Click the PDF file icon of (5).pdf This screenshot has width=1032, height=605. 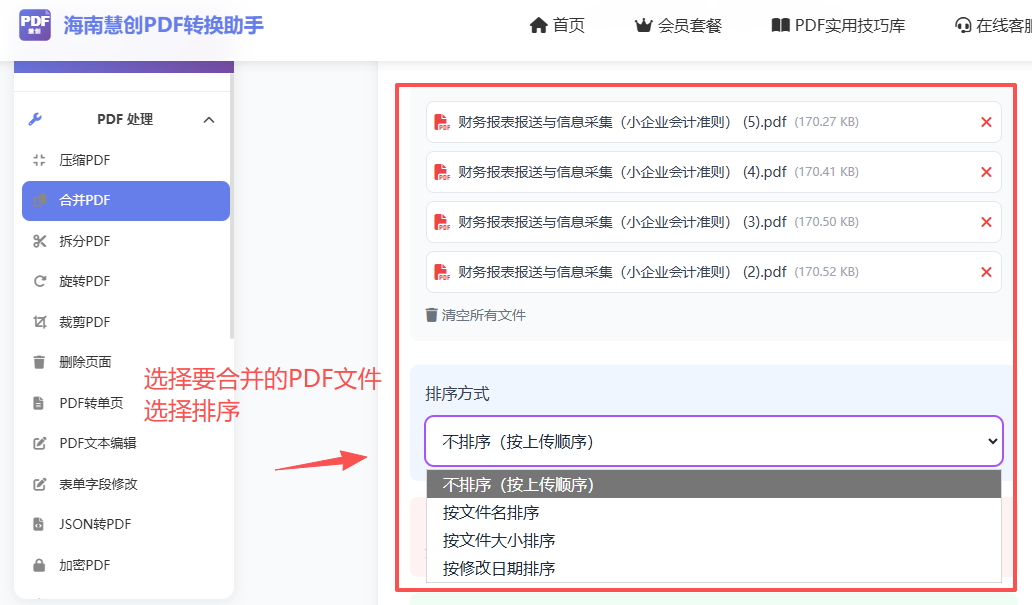[442, 122]
